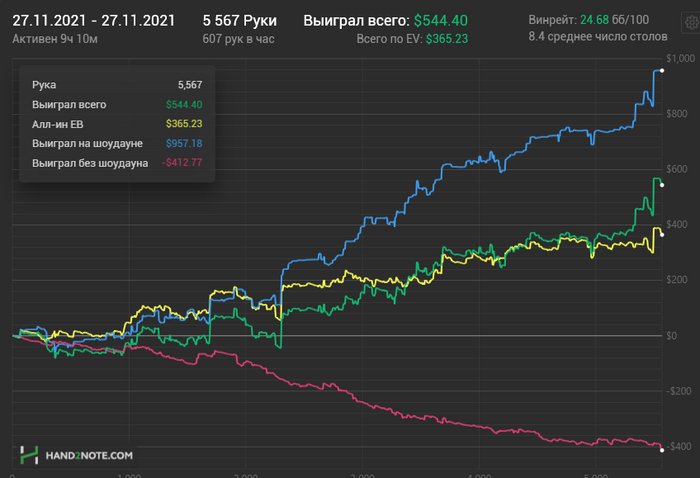Click the yellow all-in EV line end marker
This screenshot has width=700, height=478.
tap(662, 235)
